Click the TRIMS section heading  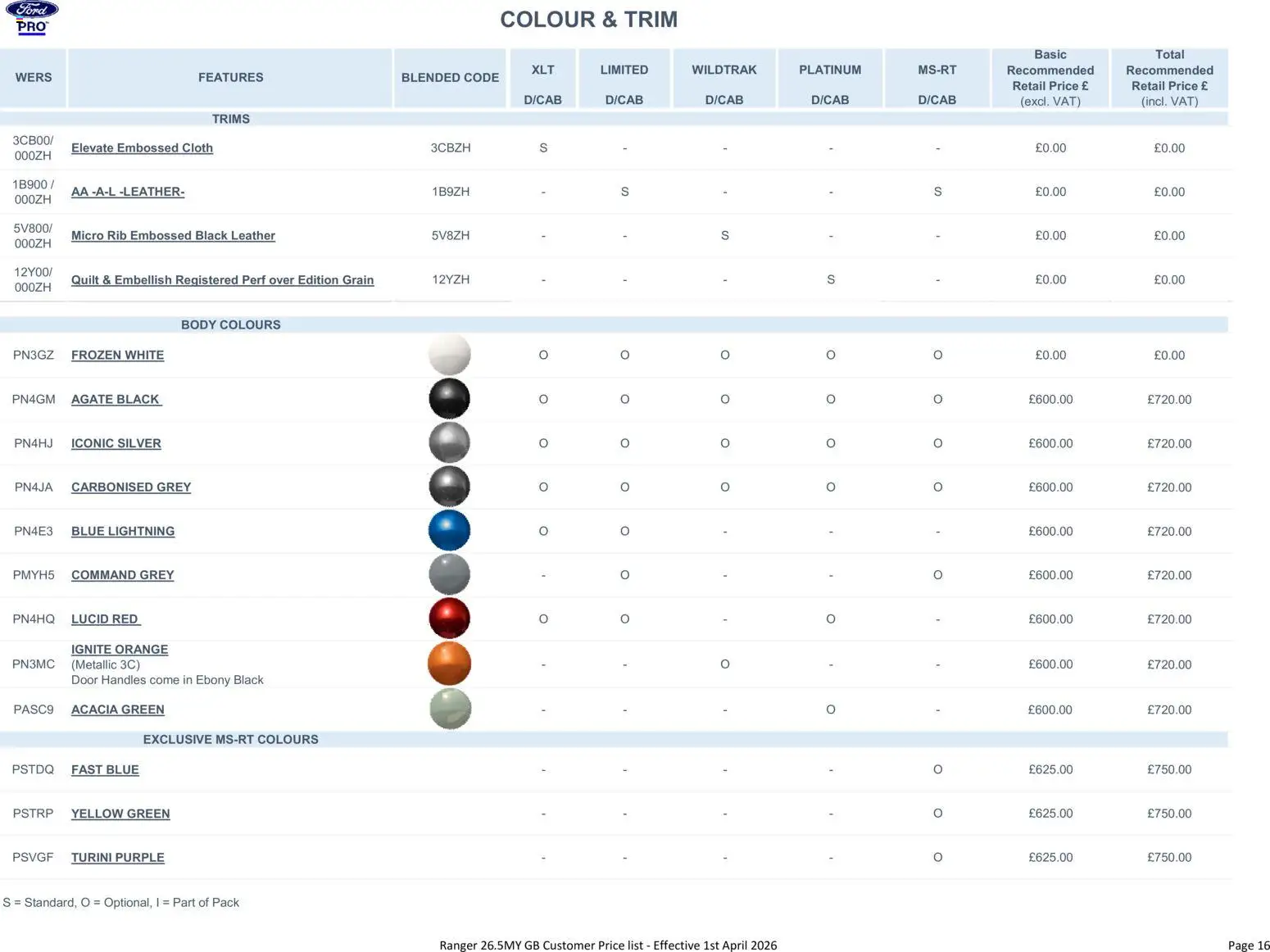231,119
